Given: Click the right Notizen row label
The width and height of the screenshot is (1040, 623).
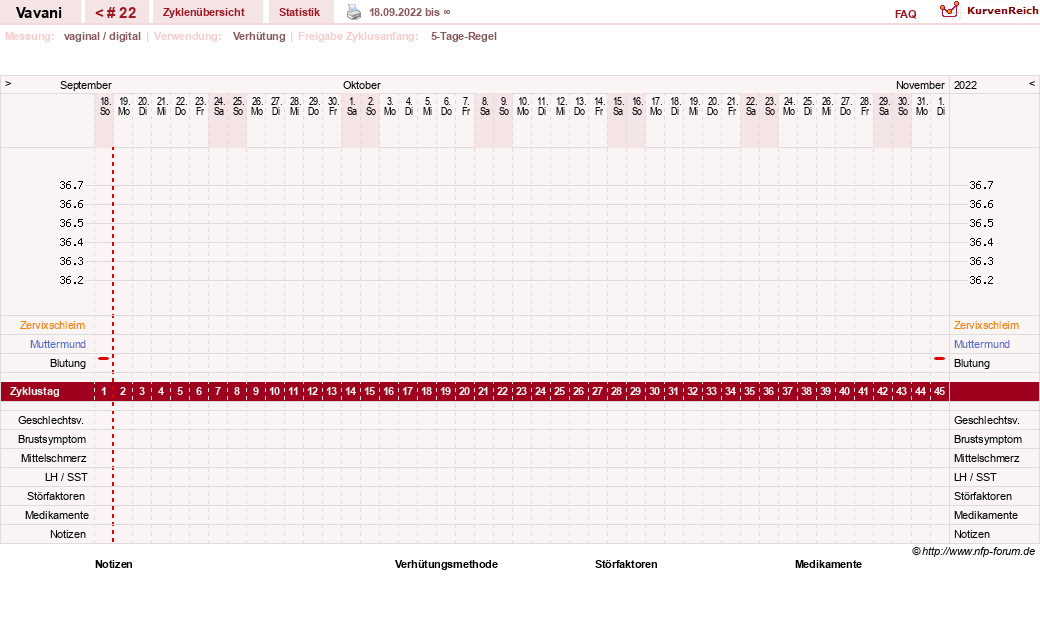Looking at the screenshot, I should [972, 534].
